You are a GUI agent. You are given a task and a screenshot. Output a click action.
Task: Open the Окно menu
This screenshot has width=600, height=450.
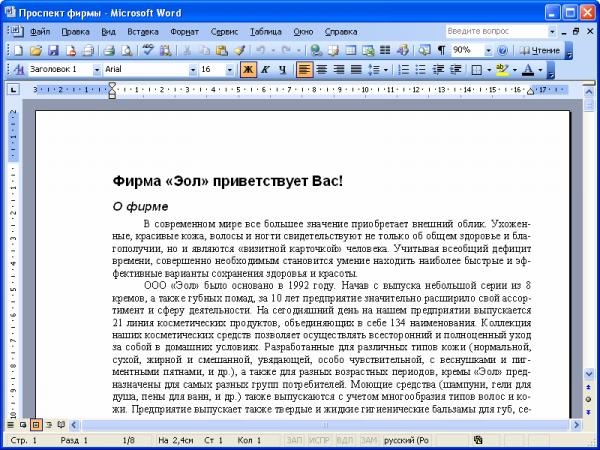[303, 32]
